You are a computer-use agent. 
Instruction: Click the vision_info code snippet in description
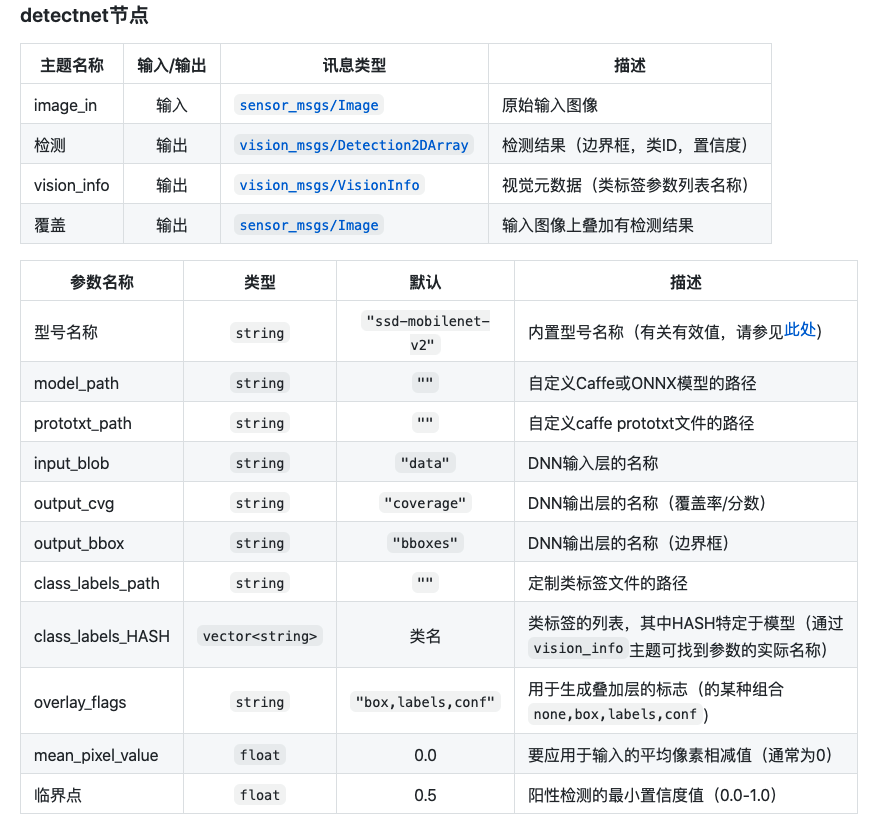(578, 648)
